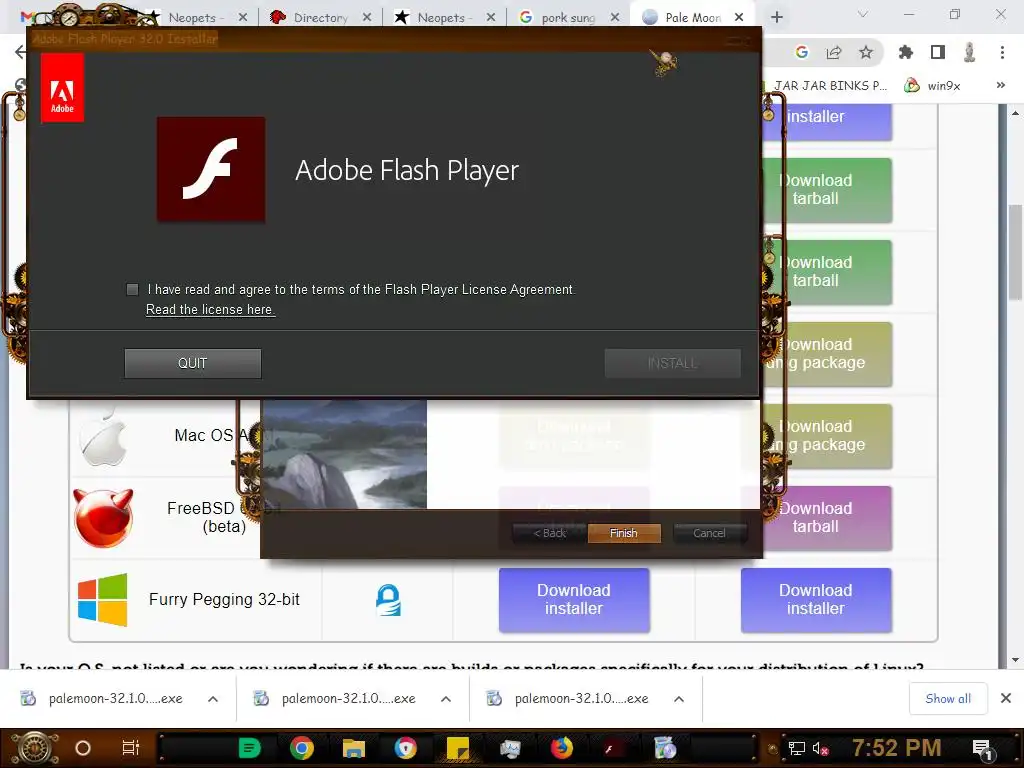The image size is (1024, 768).
Task: Click the greyed-out INSTALL button
Action: click(x=672, y=363)
